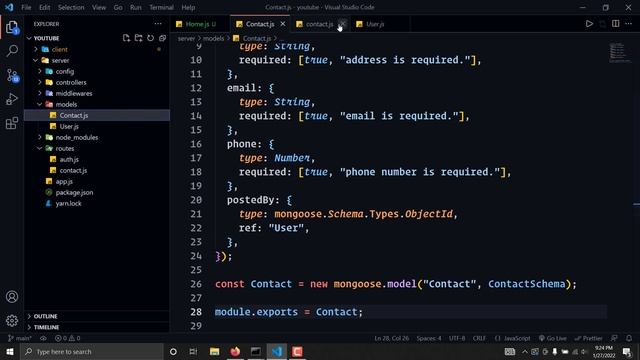This screenshot has width=640, height=360.
Task: Collapse all folders in Explorer
Action: coord(162,38)
